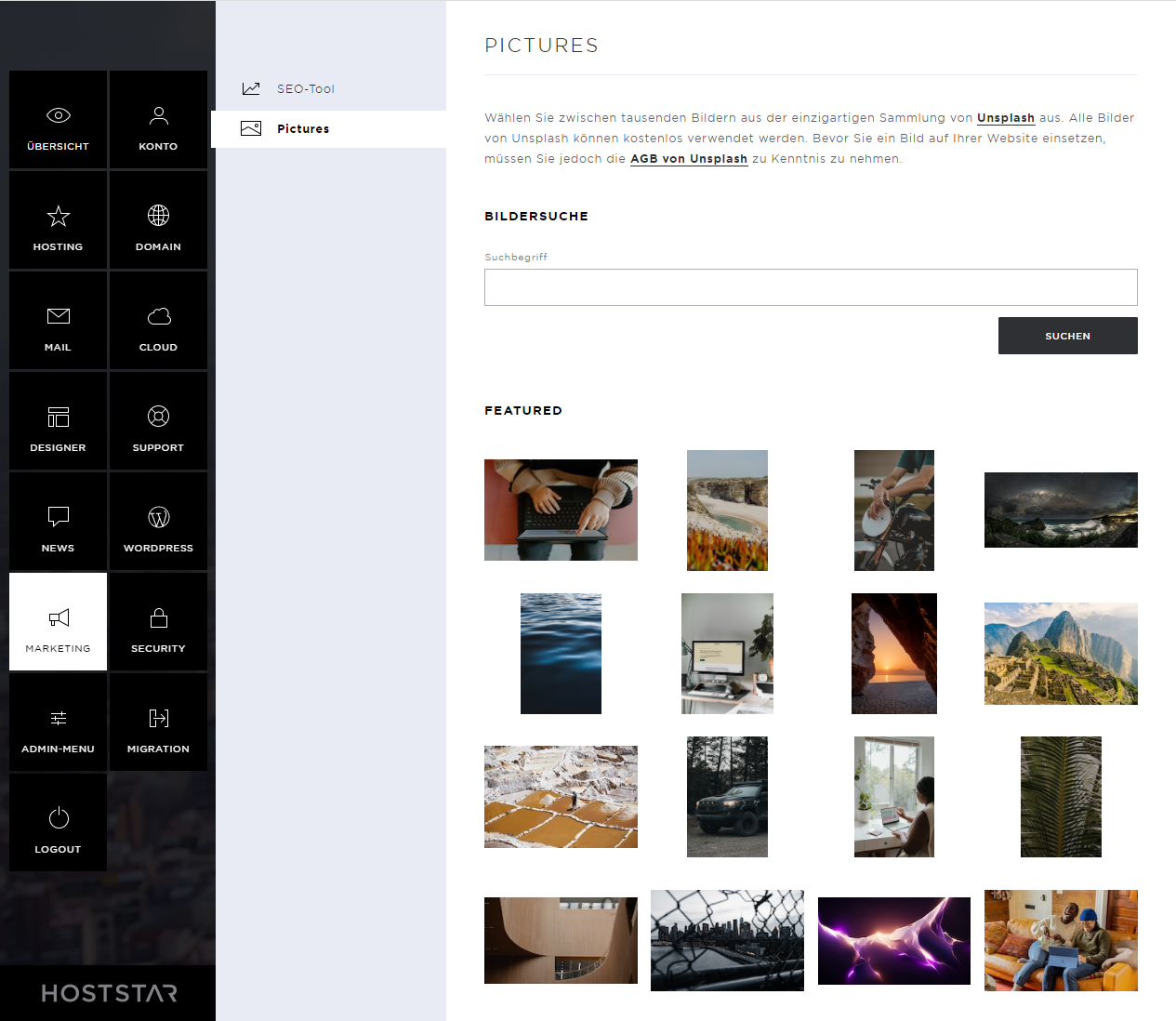Open the Cloud icon tile
Image resolution: width=1176 pixels, height=1021 pixels.
tap(158, 321)
